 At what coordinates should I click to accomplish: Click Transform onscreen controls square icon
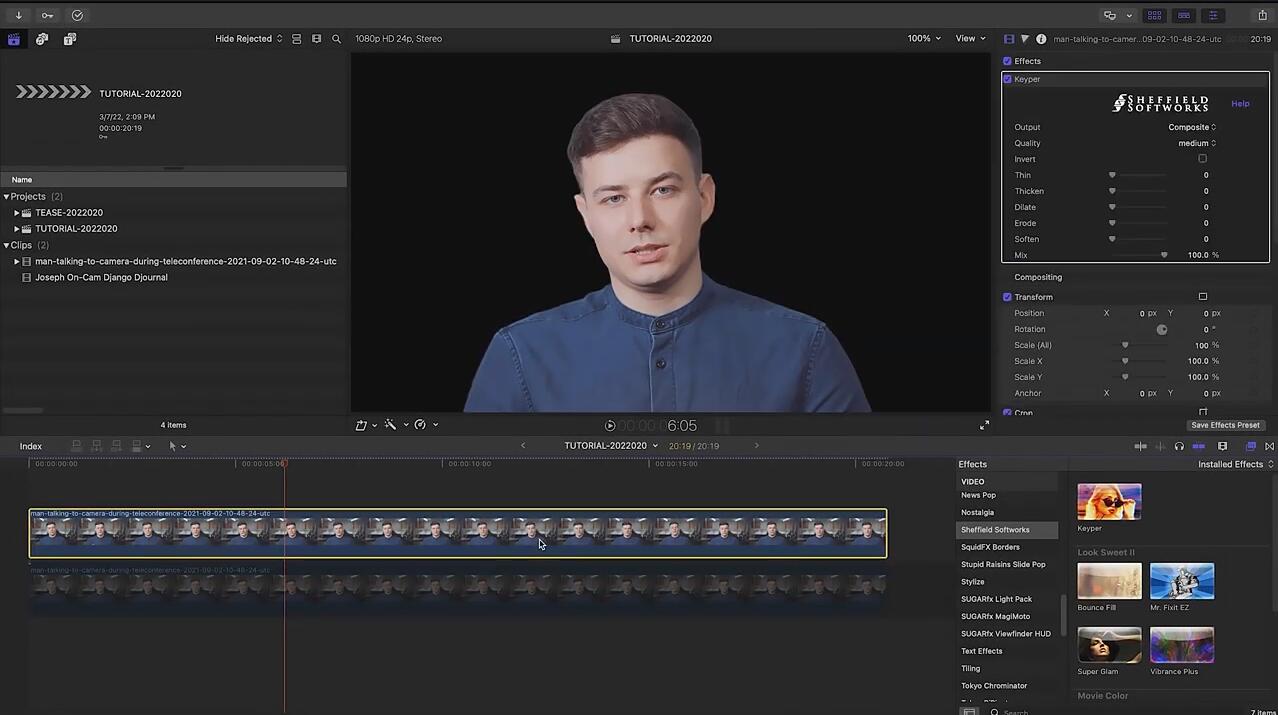1203,297
